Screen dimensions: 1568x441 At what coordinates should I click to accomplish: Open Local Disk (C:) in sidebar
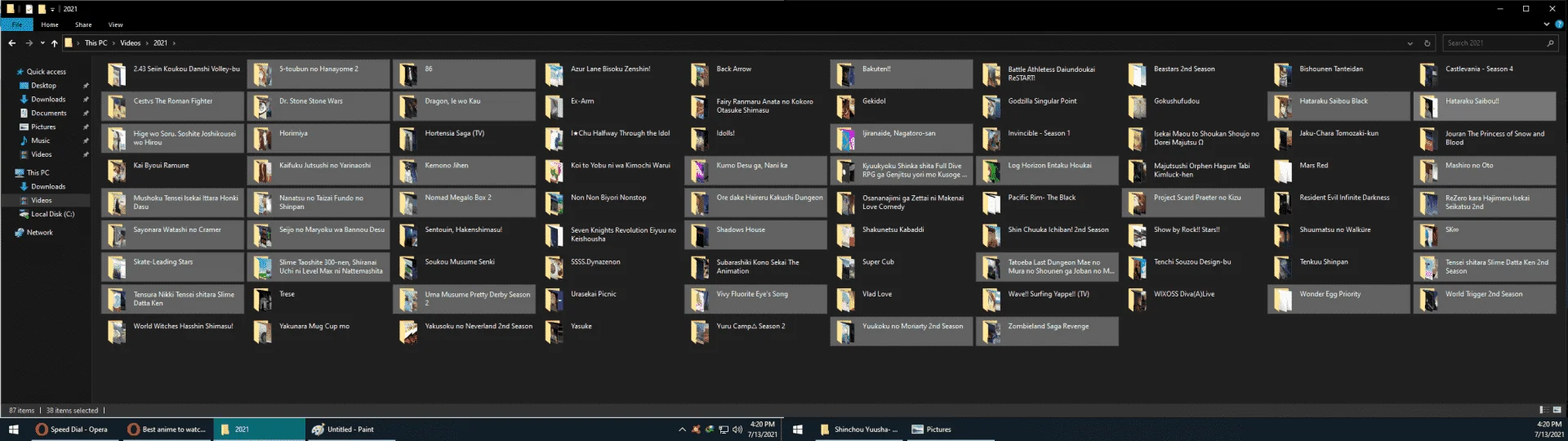[52, 215]
